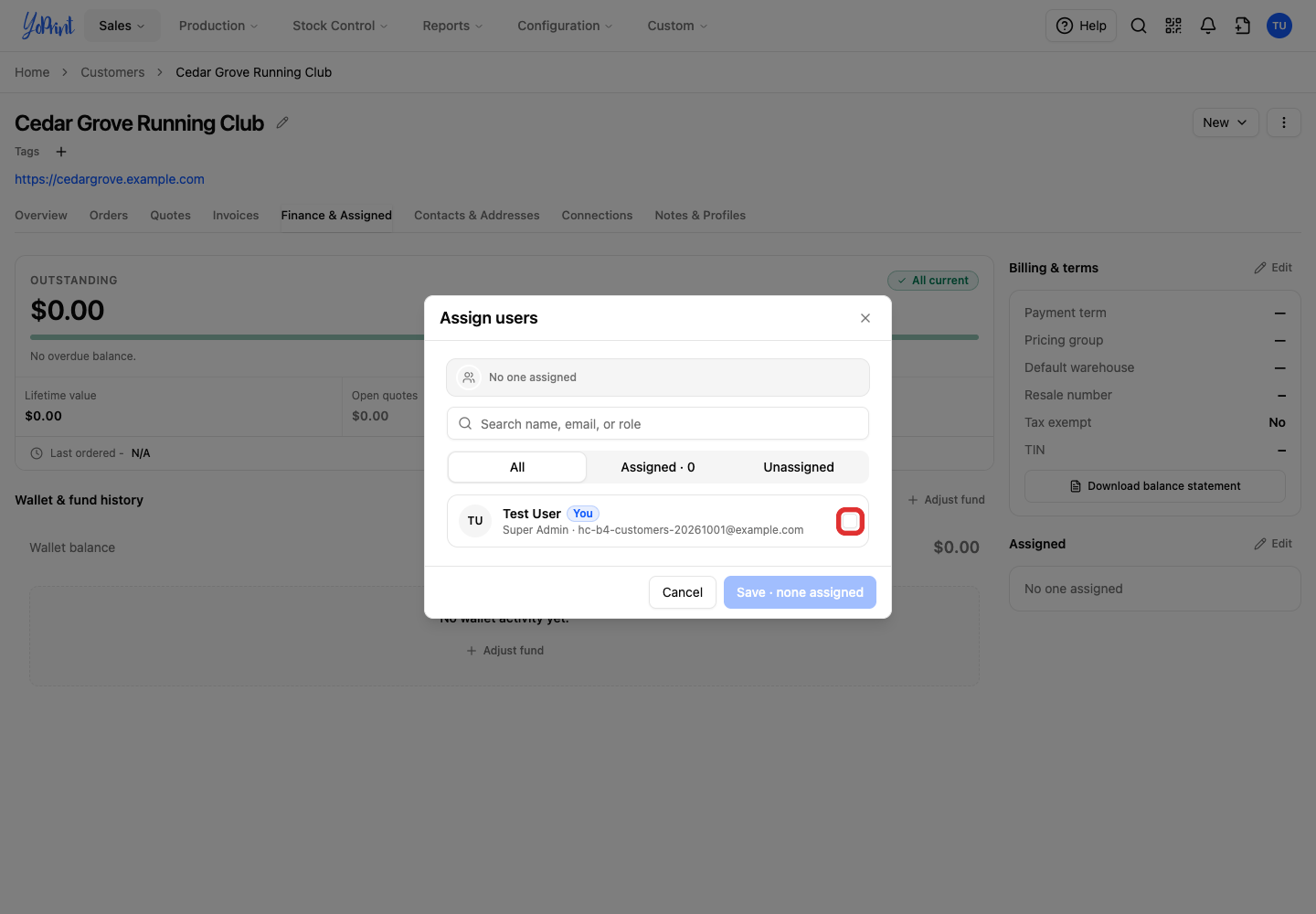The height and width of the screenshot is (914, 1316).
Task: Switch to the Quotes tab
Action: 171,216
